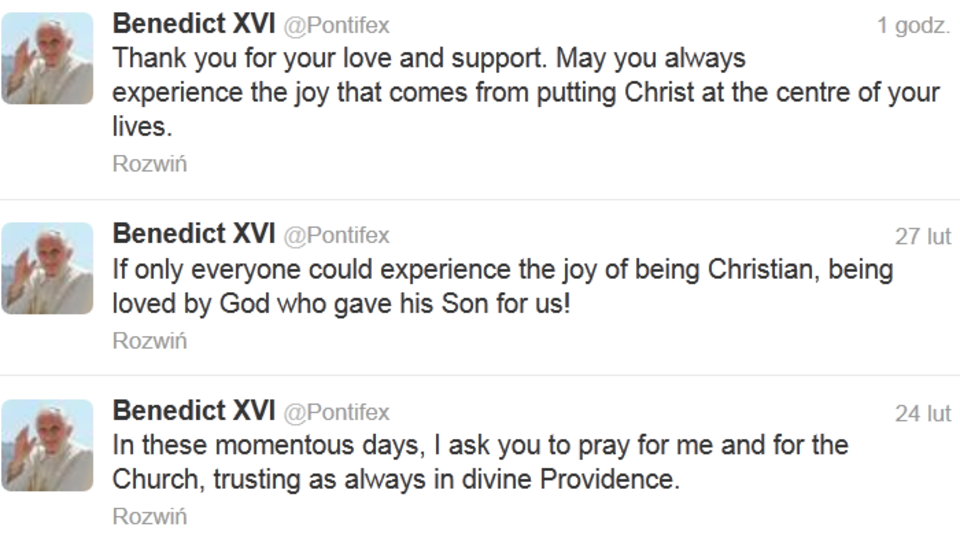Open Benedict XVI name on the first tweet
Image resolution: width=960 pixels, height=549 pixels.
193,24
